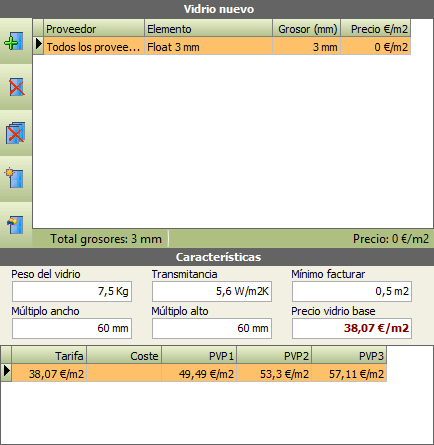Click the add glass icon with green plus

[15, 41]
